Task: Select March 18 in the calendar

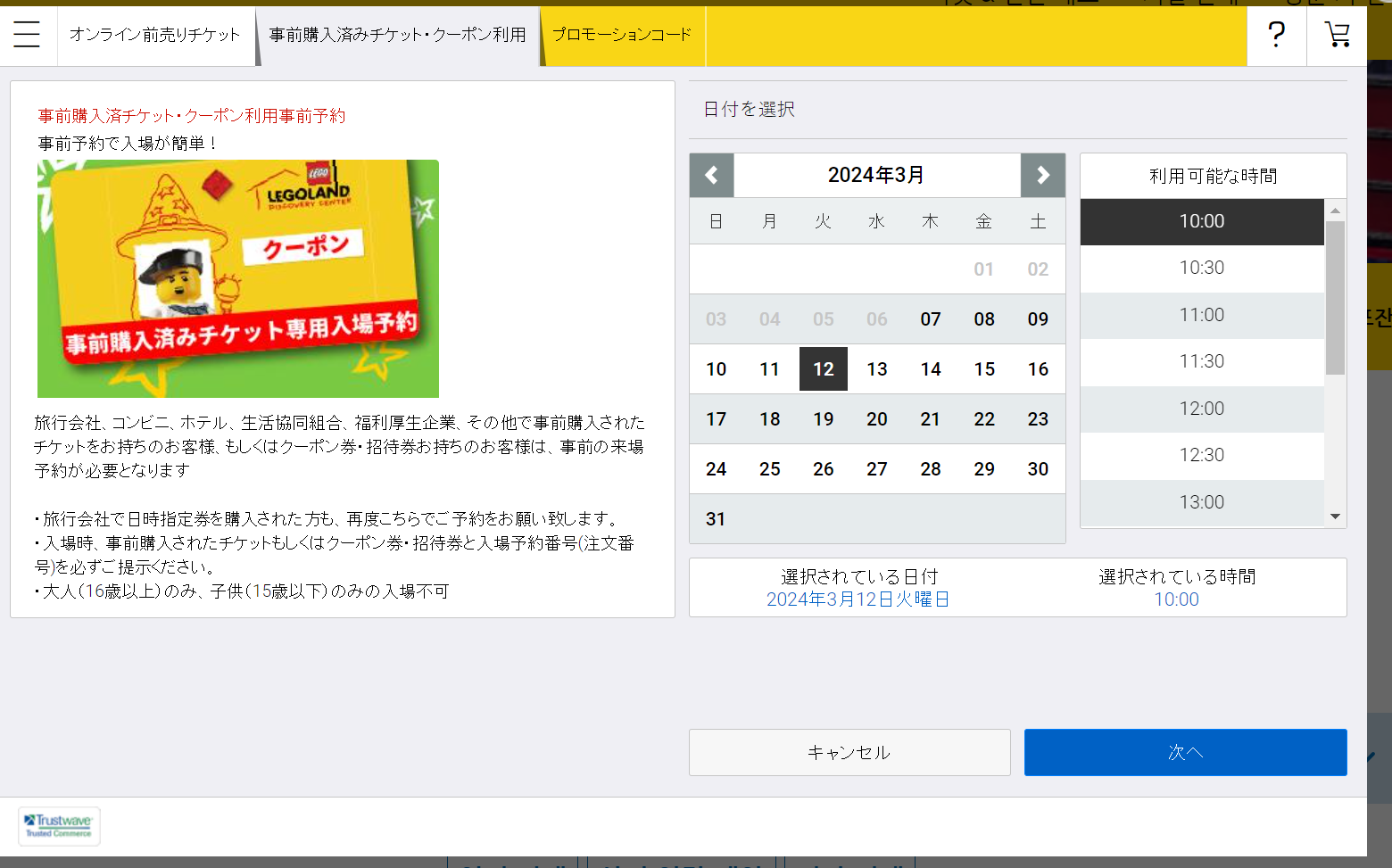Action: click(x=770, y=419)
